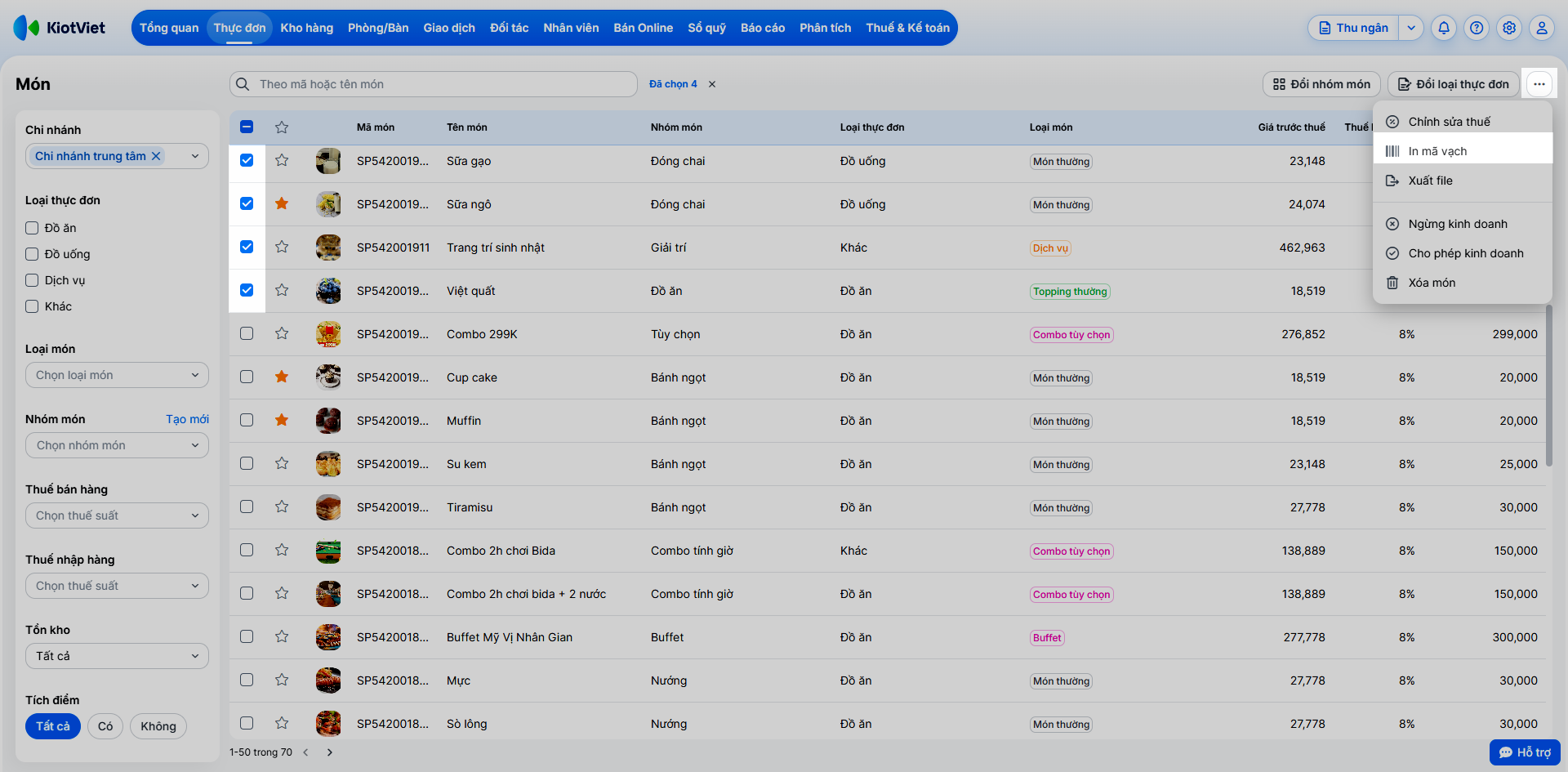Select 'Không' for Tích điểm filter
Image resolution: width=1568 pixels, height=772 pixels.
(158, 726)
